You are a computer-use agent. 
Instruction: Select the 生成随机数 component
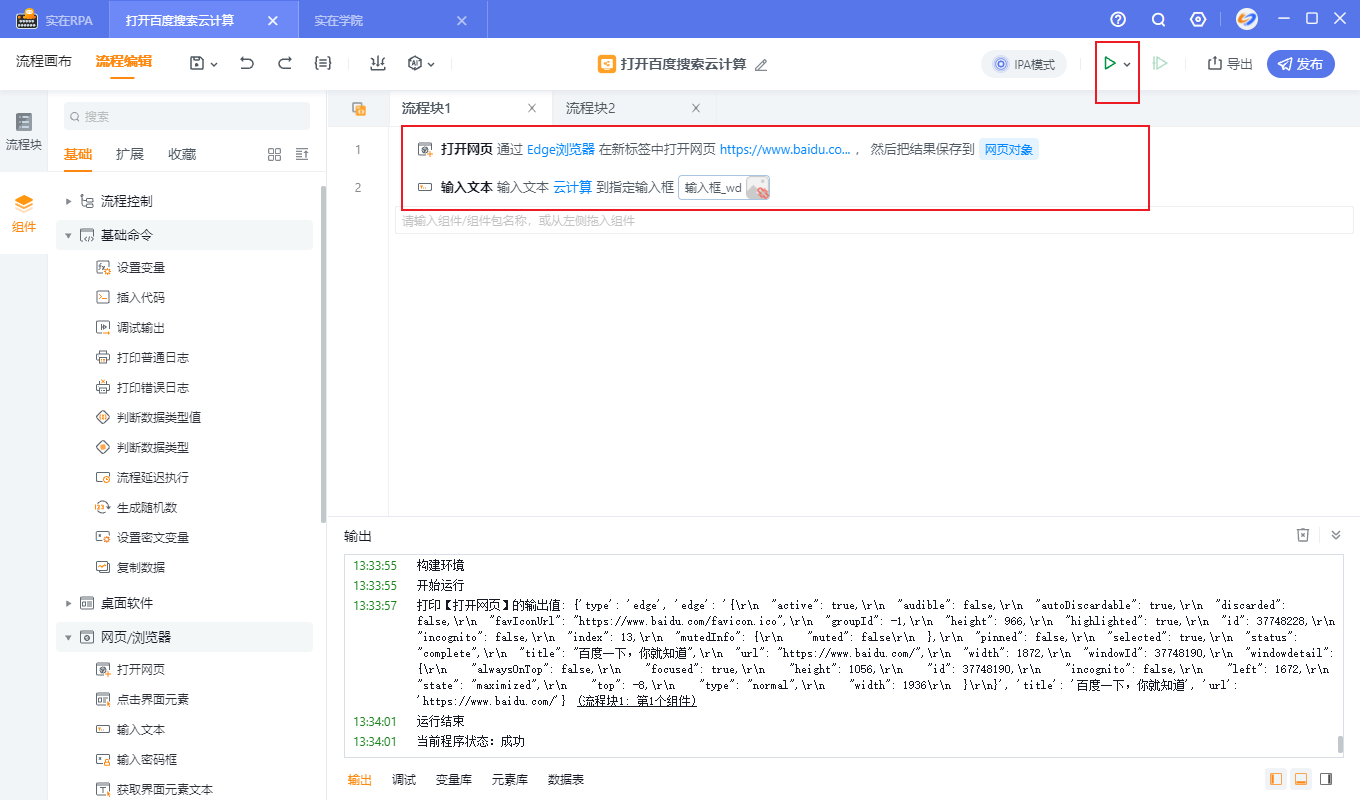pyautogui.click(x=136, y=507)
